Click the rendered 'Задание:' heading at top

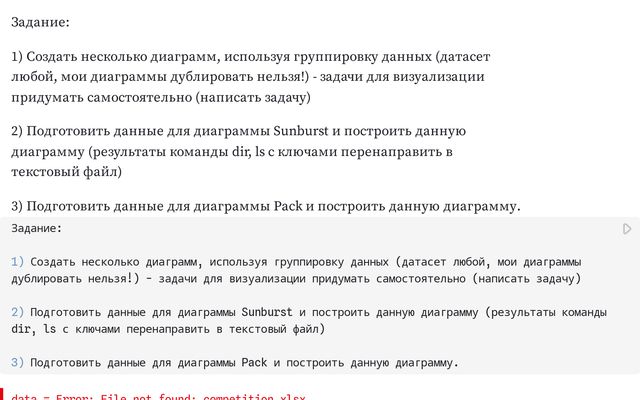(x=40, y=22)
